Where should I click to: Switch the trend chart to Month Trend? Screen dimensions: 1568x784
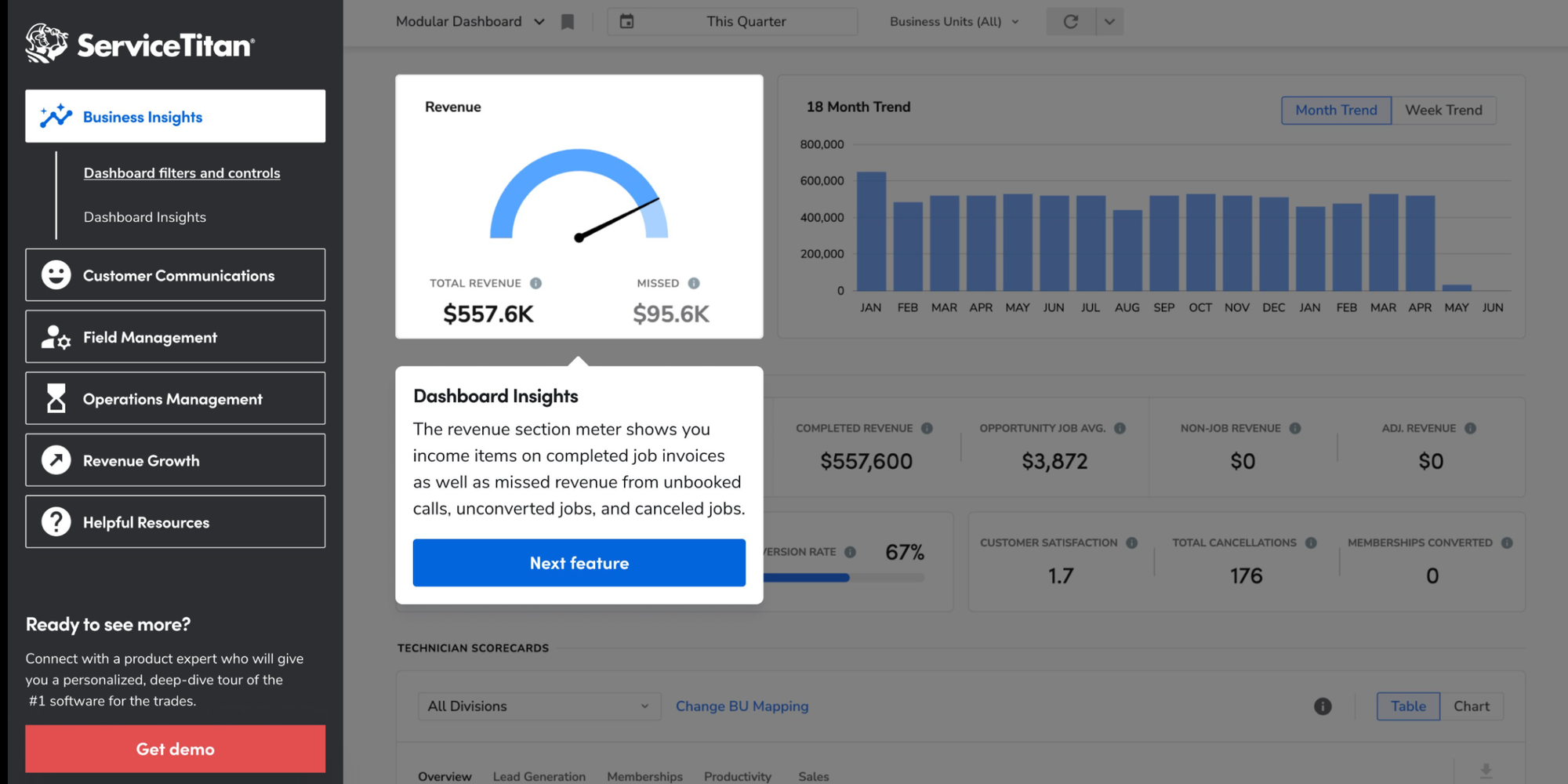click(1336, 111)
